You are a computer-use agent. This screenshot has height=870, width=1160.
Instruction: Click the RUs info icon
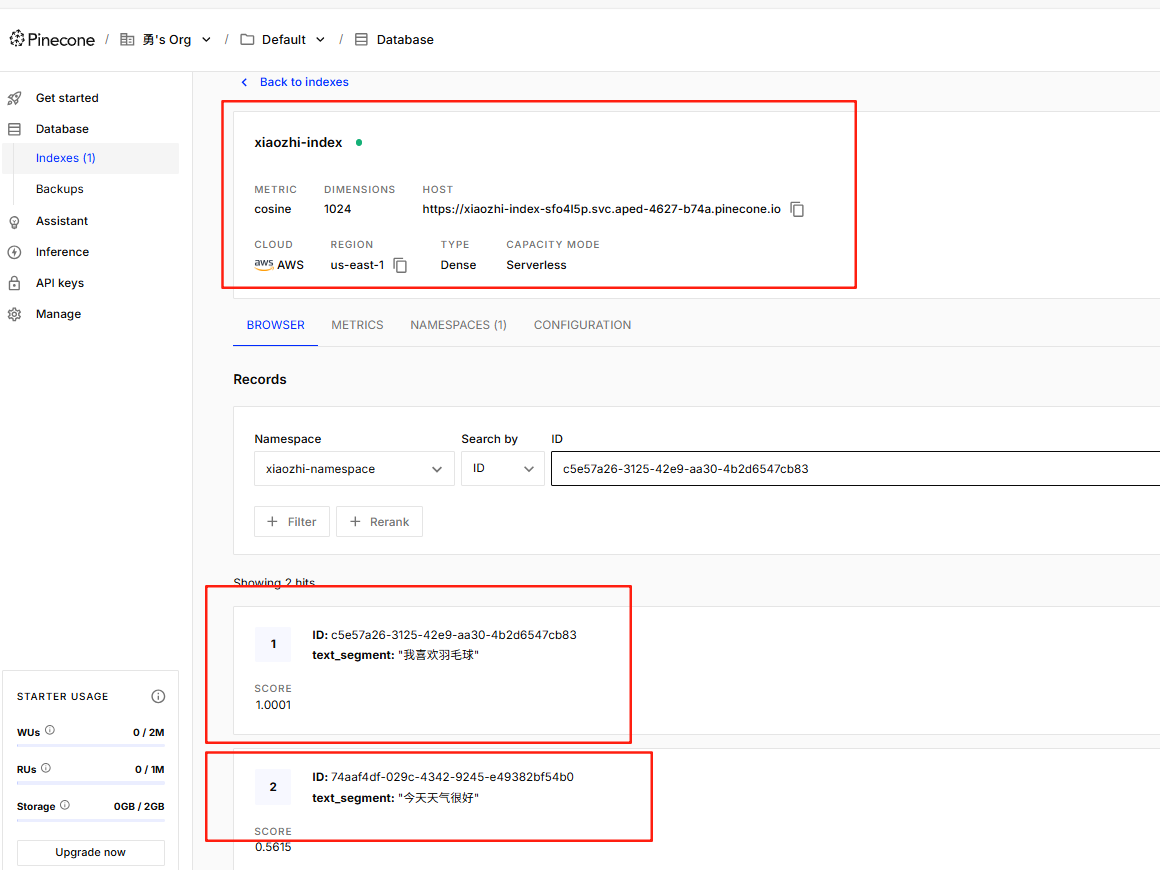point(46,768)
